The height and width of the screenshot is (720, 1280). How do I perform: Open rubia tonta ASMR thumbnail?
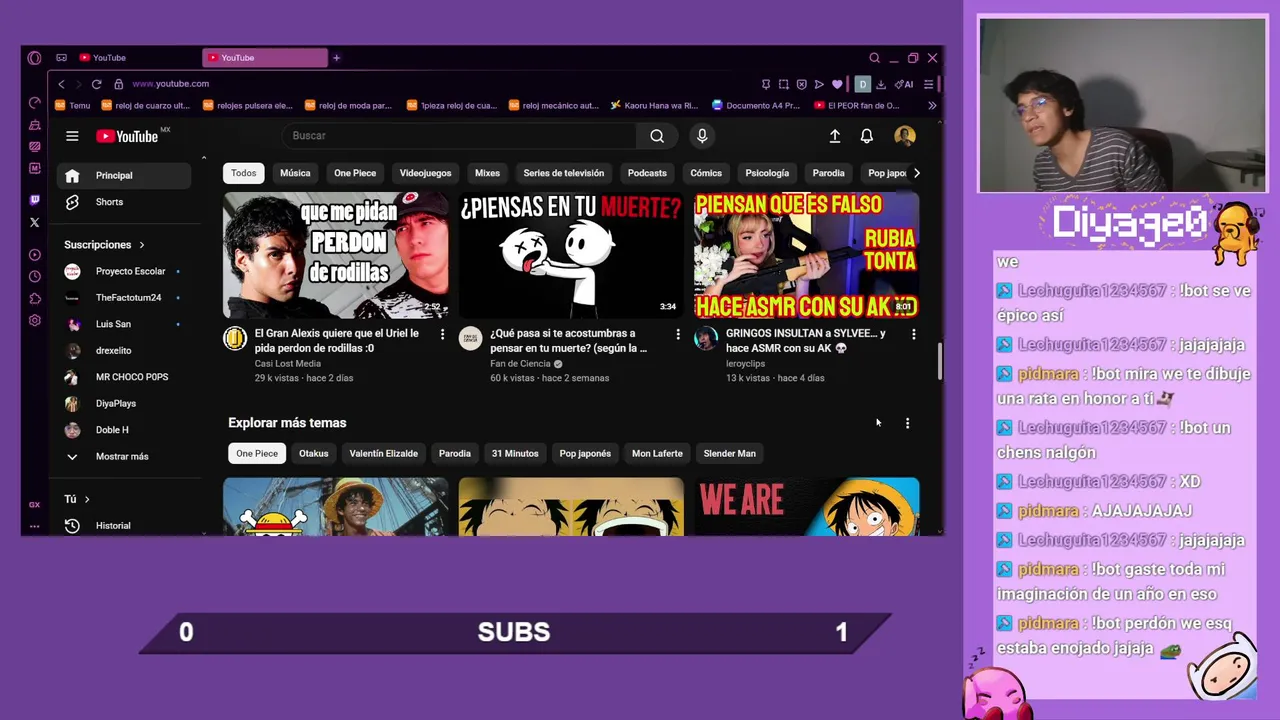(x=807, y=255)
